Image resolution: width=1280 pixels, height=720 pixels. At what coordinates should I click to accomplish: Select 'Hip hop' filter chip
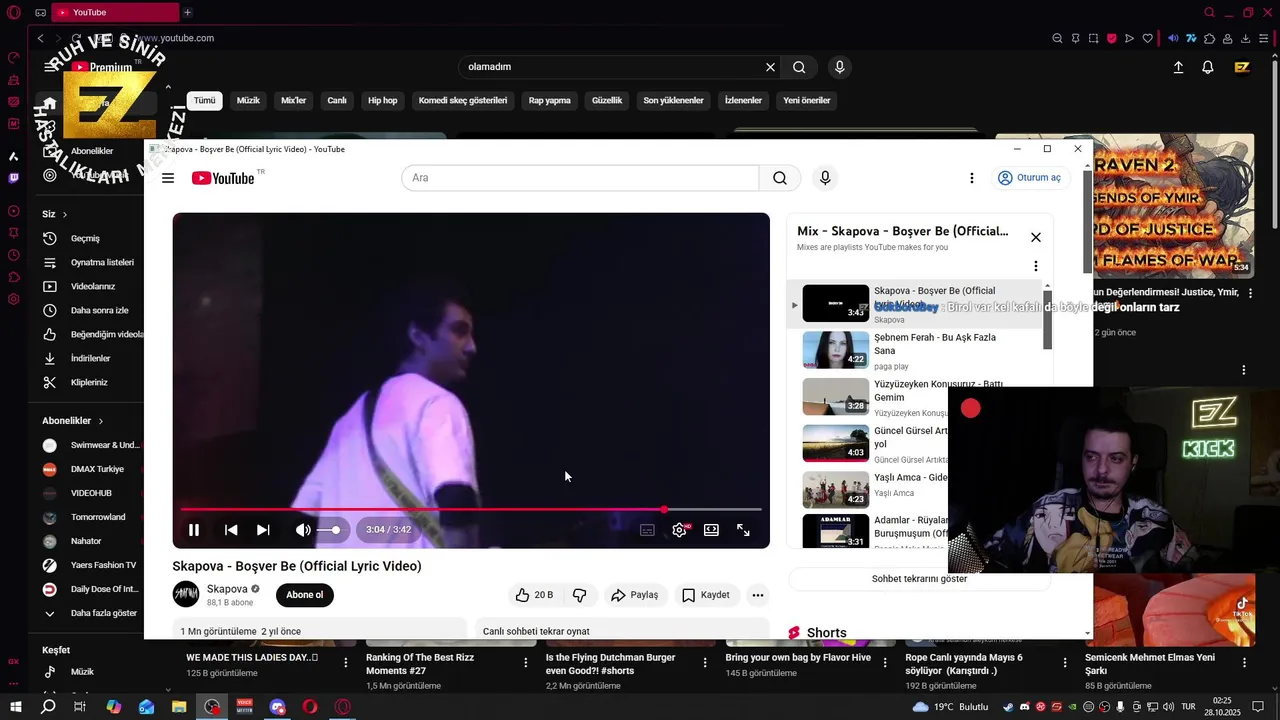382,100
